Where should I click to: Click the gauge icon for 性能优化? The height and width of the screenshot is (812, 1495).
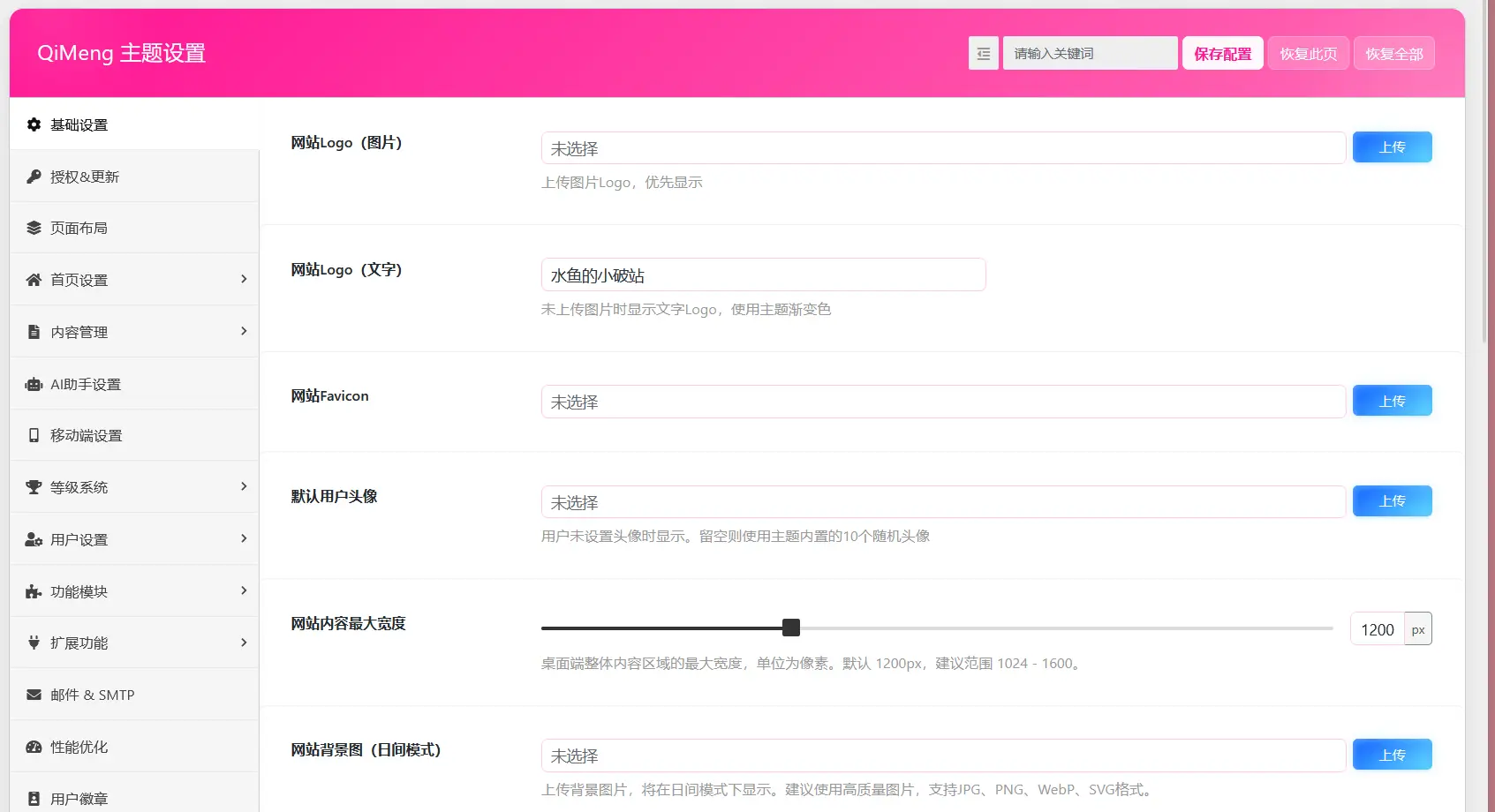pyautogui.click(x=34, y=747)
